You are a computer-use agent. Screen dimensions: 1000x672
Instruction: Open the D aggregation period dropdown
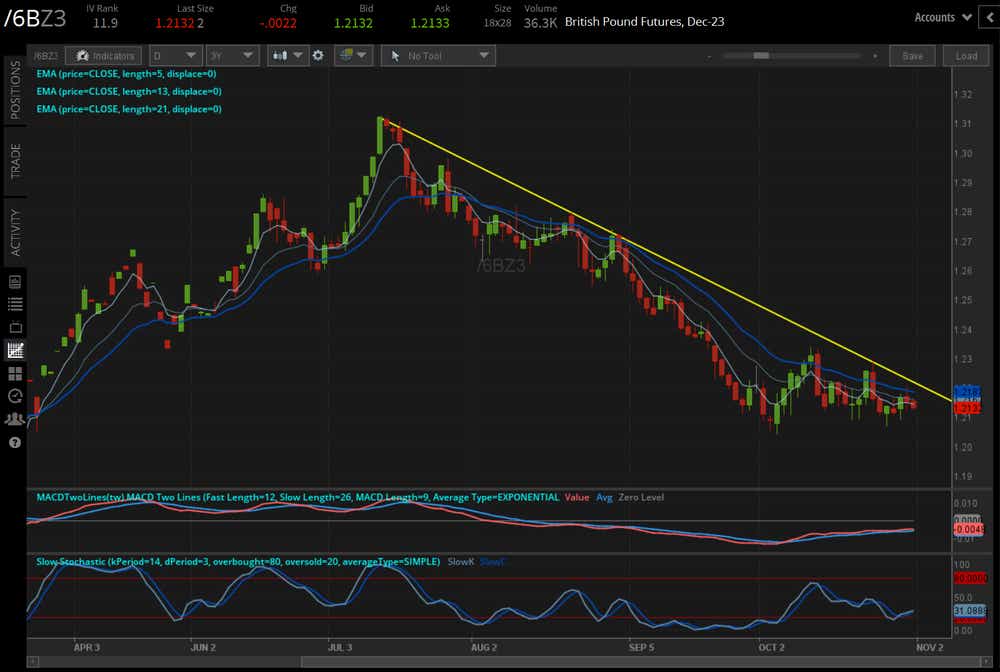click(175, 56)
